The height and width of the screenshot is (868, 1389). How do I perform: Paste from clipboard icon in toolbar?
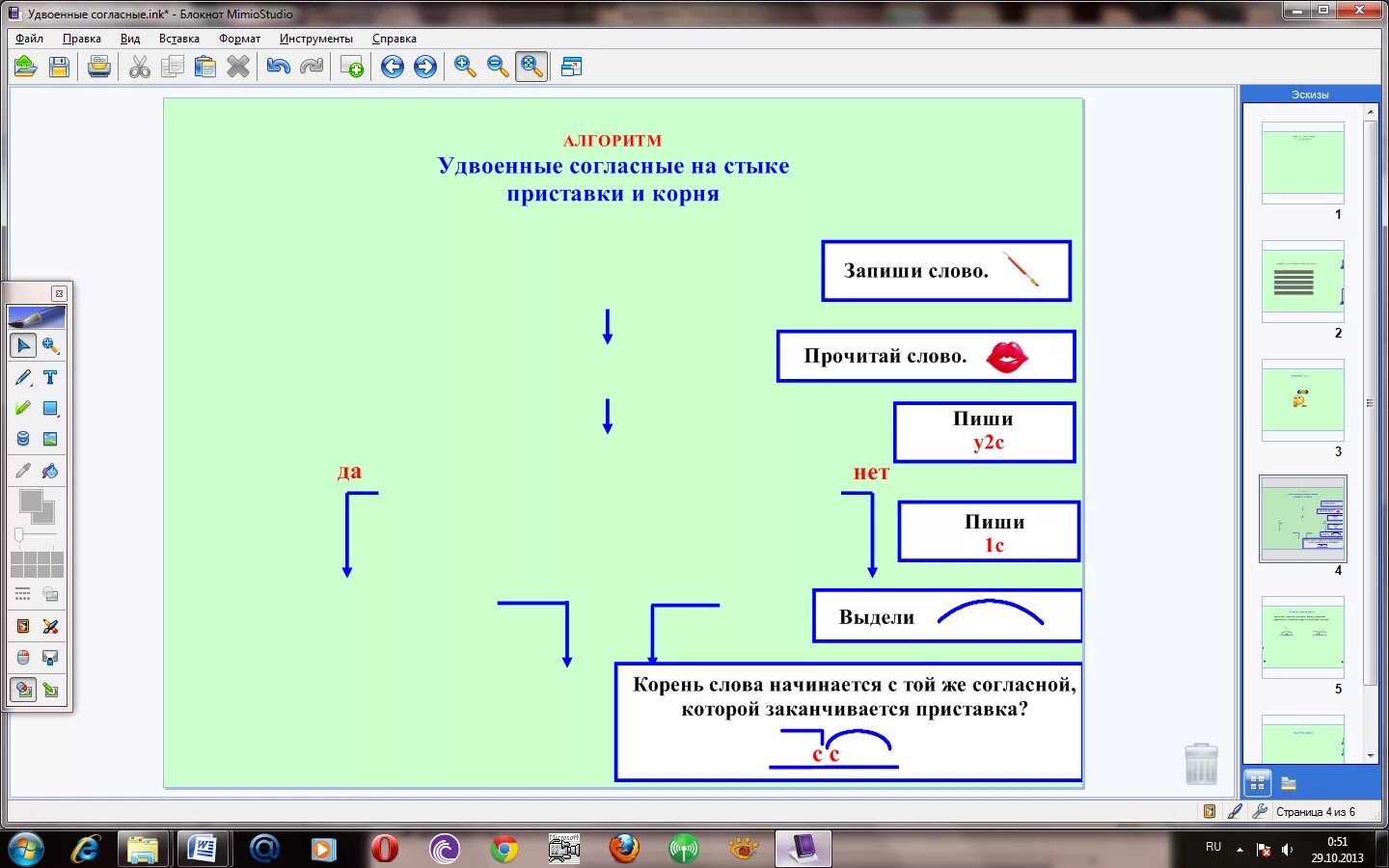[205, 67]
